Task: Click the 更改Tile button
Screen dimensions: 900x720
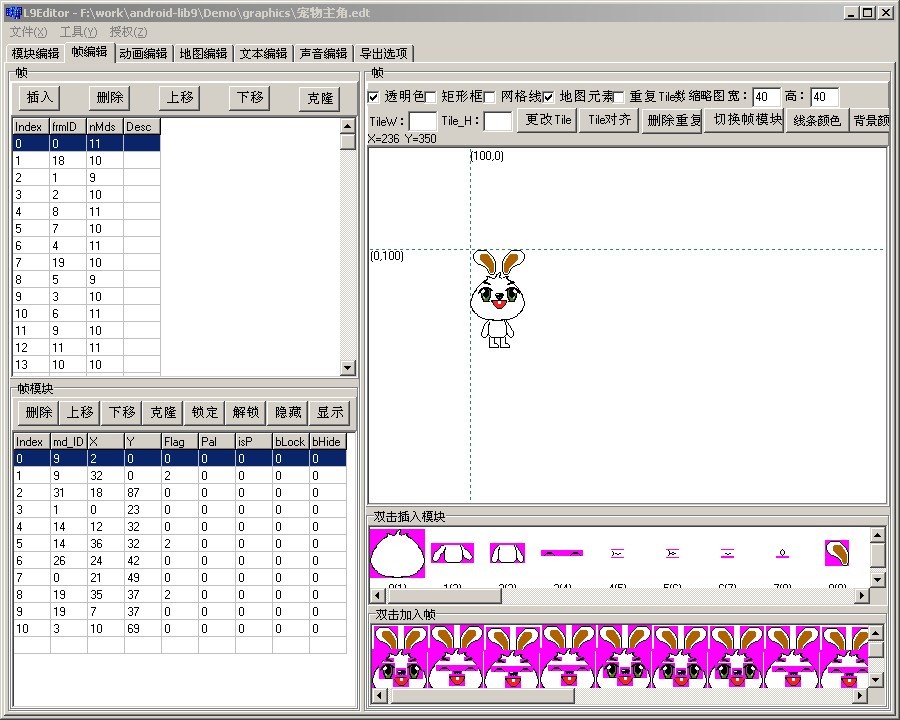Action: 548,120
